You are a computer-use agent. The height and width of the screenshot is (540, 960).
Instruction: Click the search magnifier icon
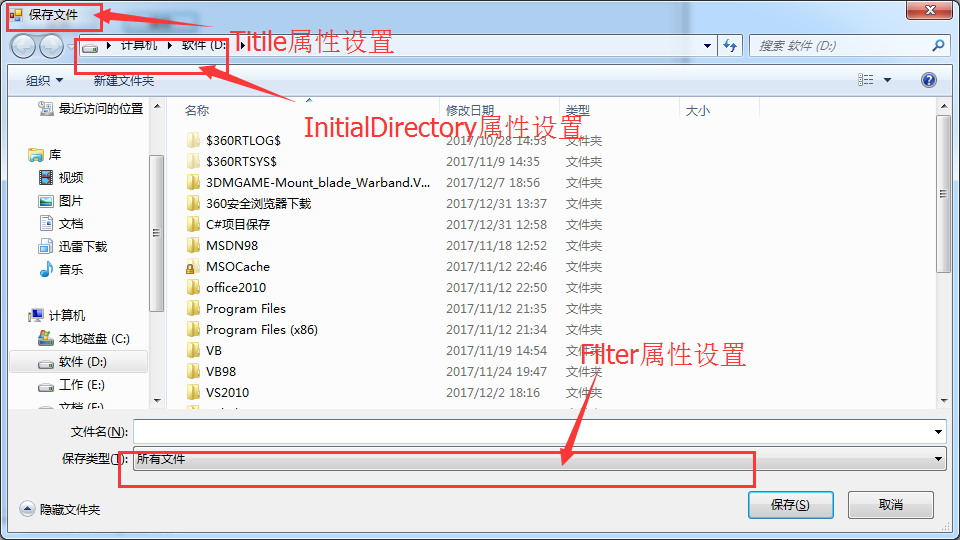click(x=938, y=45)
